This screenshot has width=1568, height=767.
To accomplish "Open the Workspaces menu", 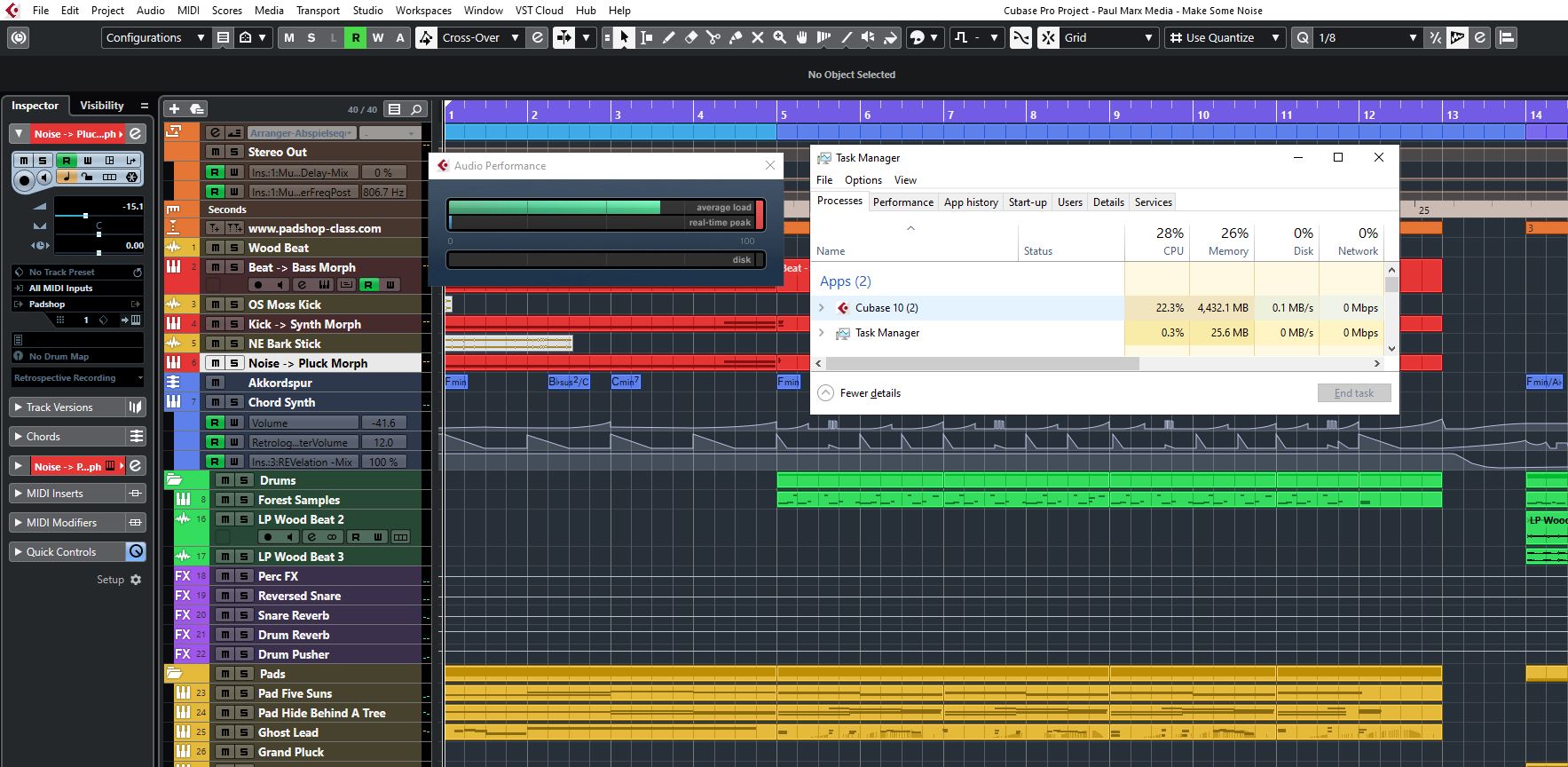I will point(423,11).
